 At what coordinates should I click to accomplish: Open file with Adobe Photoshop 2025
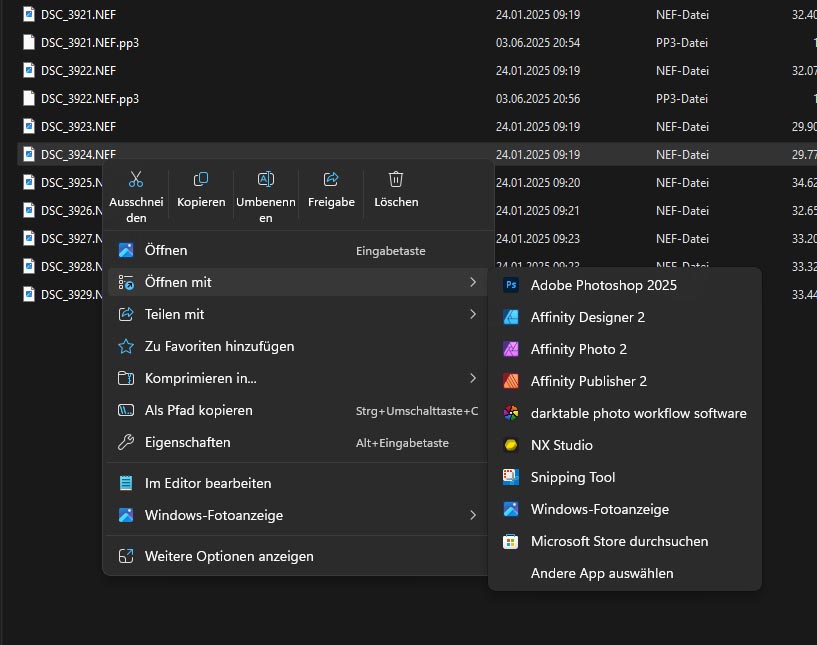point(603,285)
